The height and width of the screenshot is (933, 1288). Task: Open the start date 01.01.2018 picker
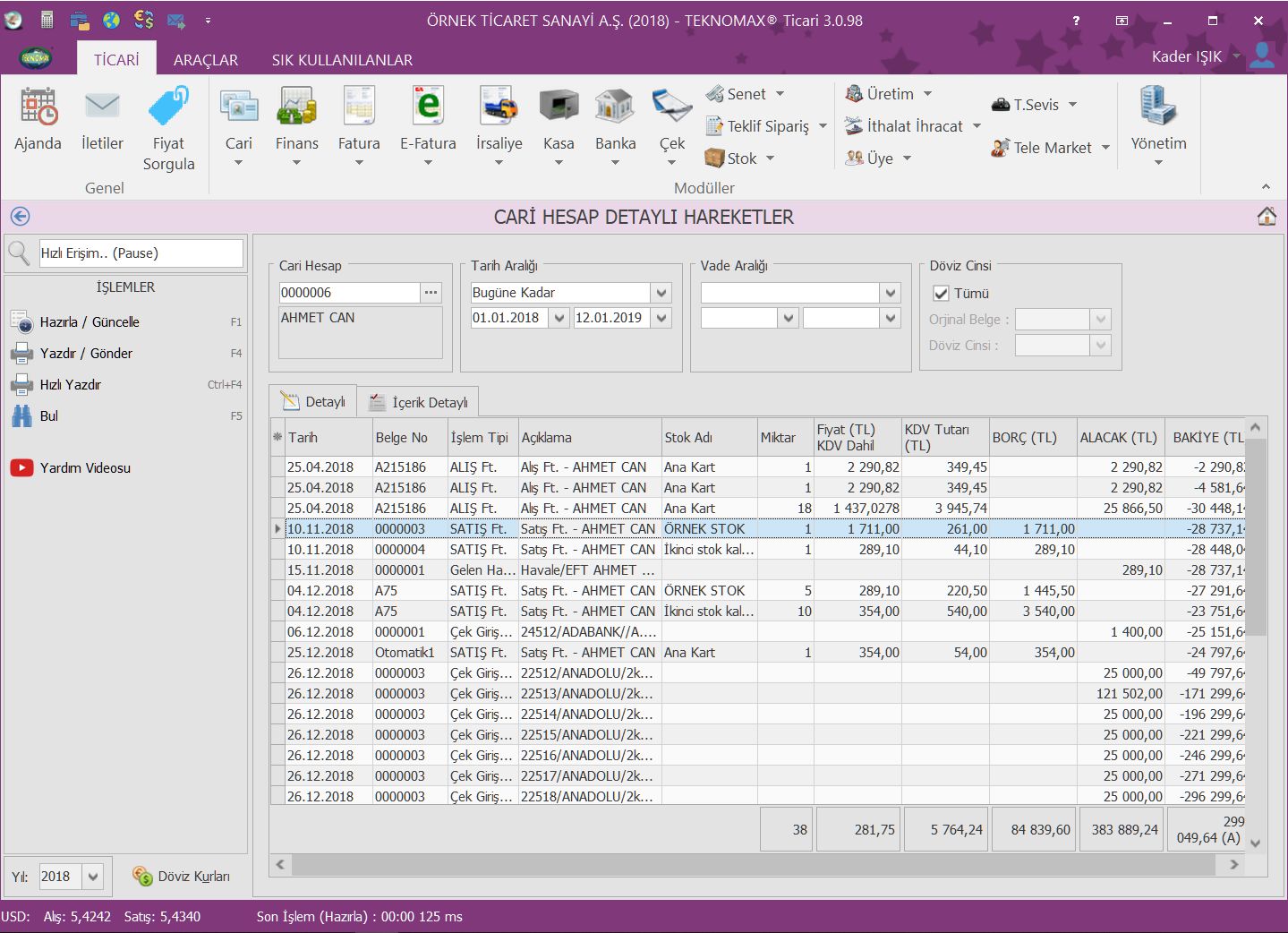[x=559, y=318]
